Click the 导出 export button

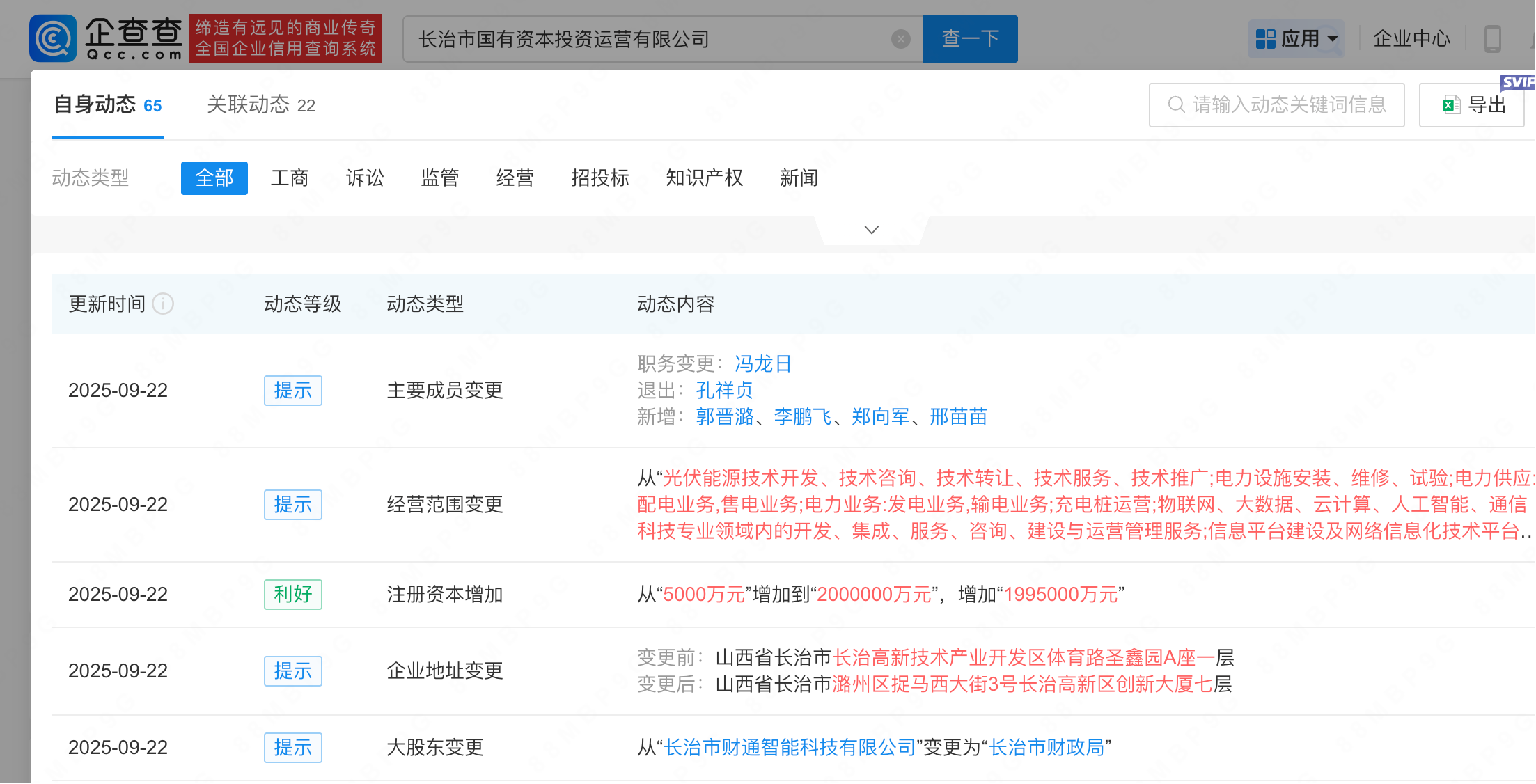pyautogui.click(x=1472, y=105)
